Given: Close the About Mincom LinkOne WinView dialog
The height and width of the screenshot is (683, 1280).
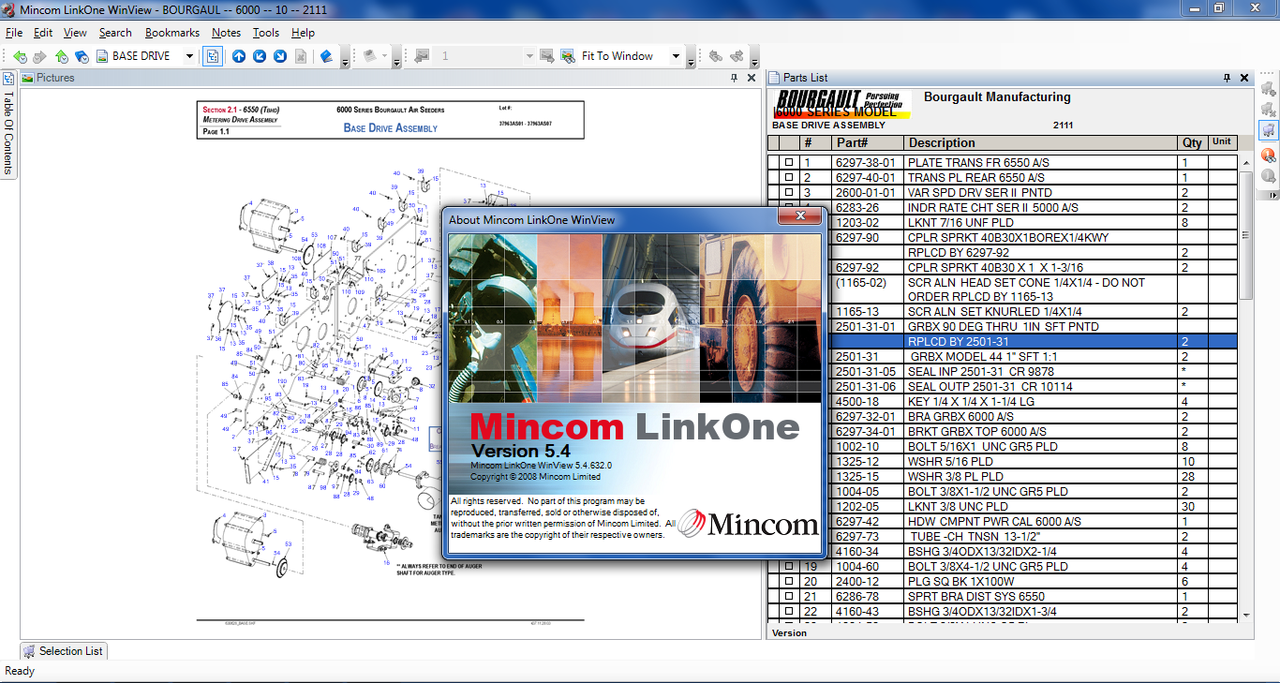Looking at the screenshot, I should [x=800, y=214].
